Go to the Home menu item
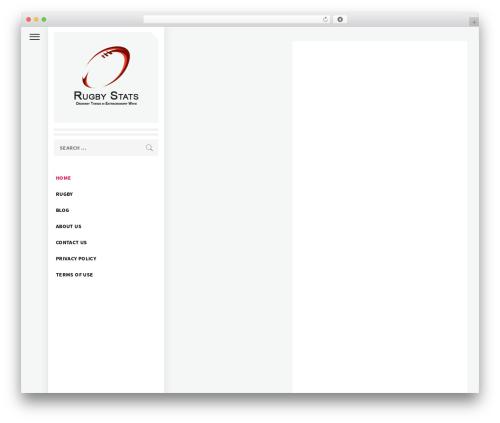 (63, 178)
